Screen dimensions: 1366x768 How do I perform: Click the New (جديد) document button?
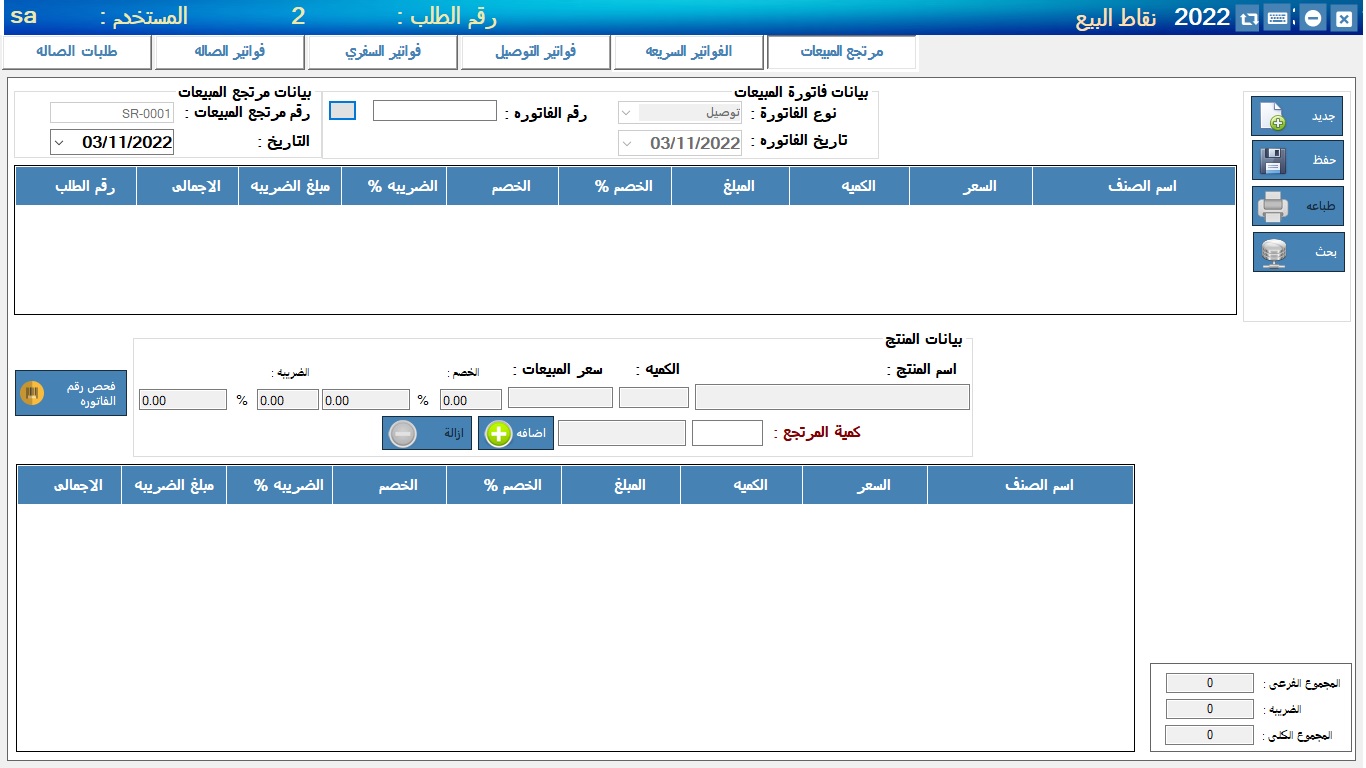(1297, 116)
